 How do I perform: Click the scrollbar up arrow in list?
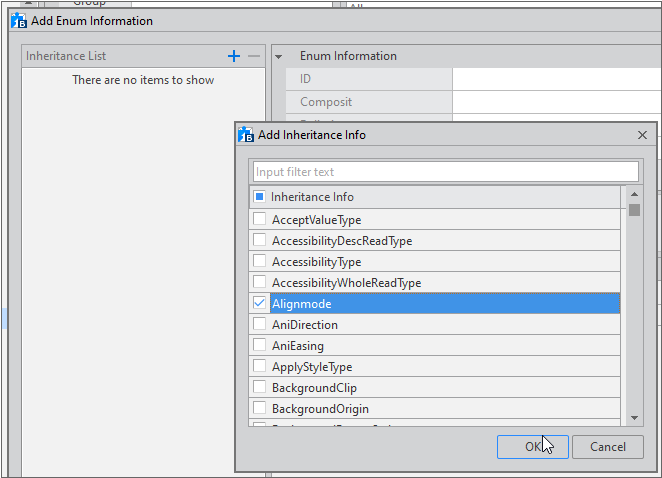[x=634, y=194]
